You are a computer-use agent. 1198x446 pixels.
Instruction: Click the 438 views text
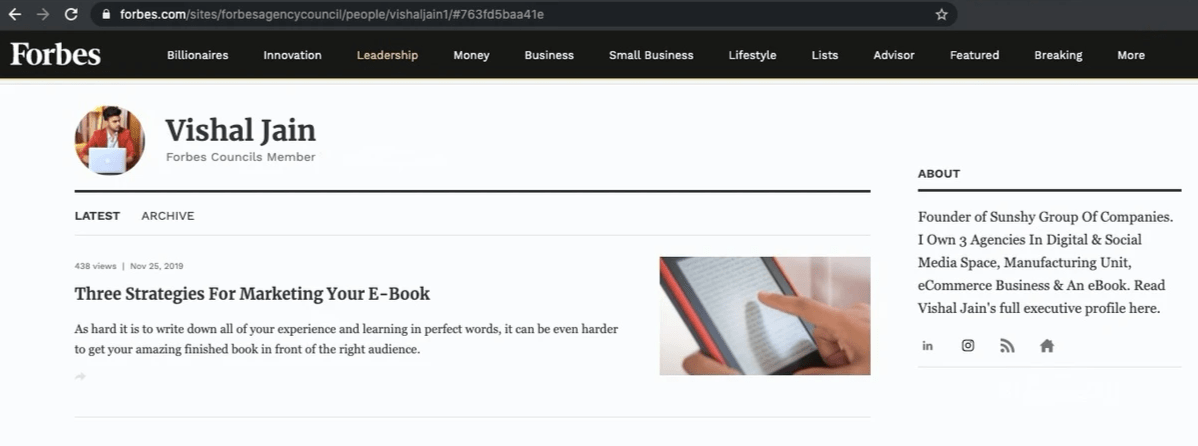(96, 267)
